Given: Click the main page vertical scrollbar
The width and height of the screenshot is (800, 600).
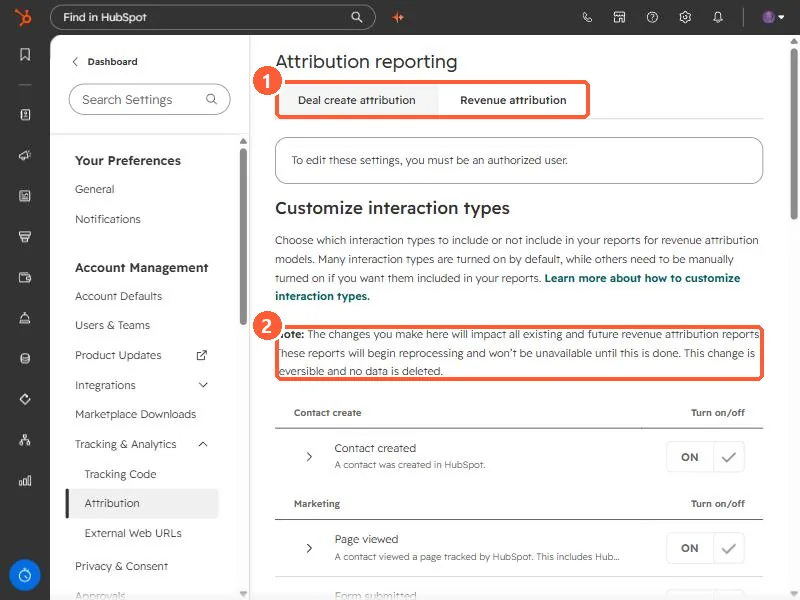Looking at the screenshot, I should click(x=794, y=134).
